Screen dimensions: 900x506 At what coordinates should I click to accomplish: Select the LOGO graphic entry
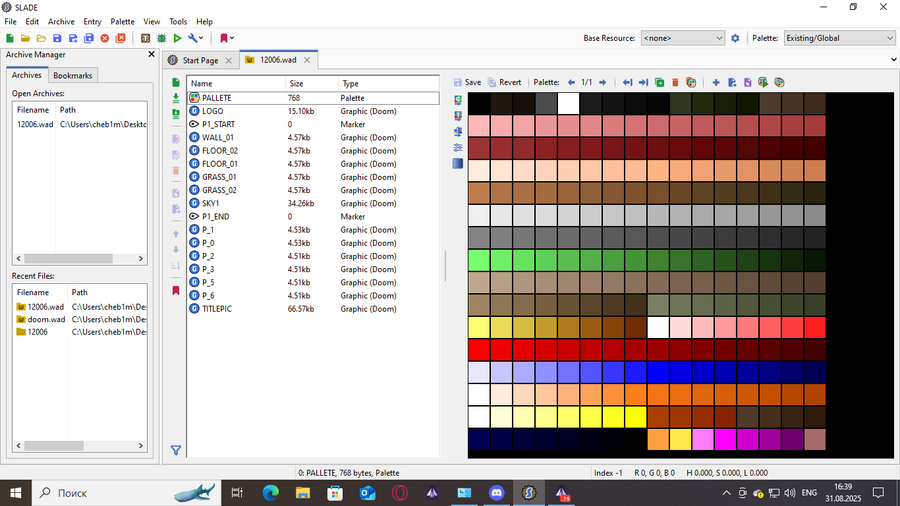pos(313,111)
